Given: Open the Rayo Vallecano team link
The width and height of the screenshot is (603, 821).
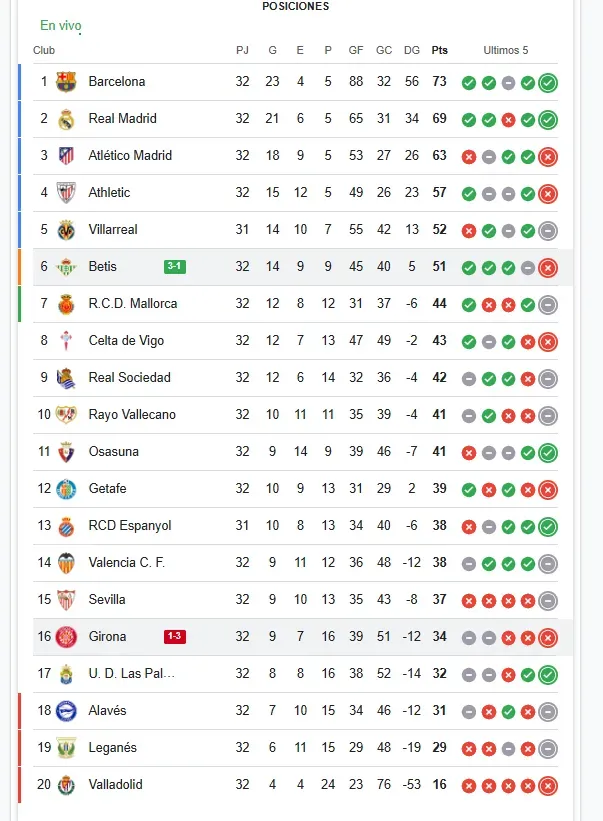Looking at the screenshot, I should tap(131, 415).
